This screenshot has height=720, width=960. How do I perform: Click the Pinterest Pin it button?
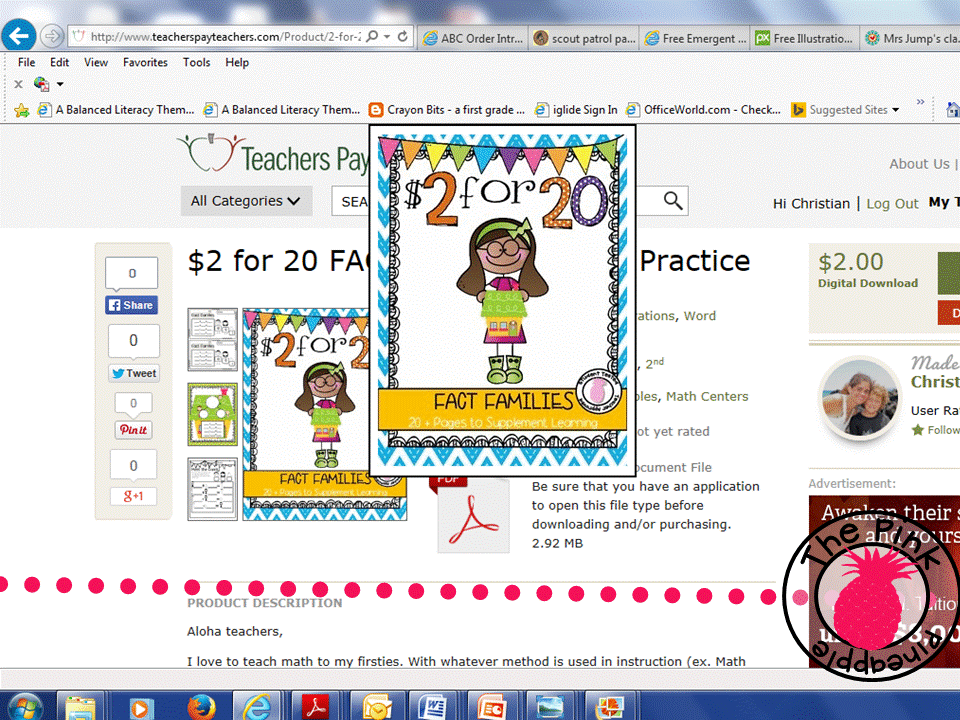point(133,430)
